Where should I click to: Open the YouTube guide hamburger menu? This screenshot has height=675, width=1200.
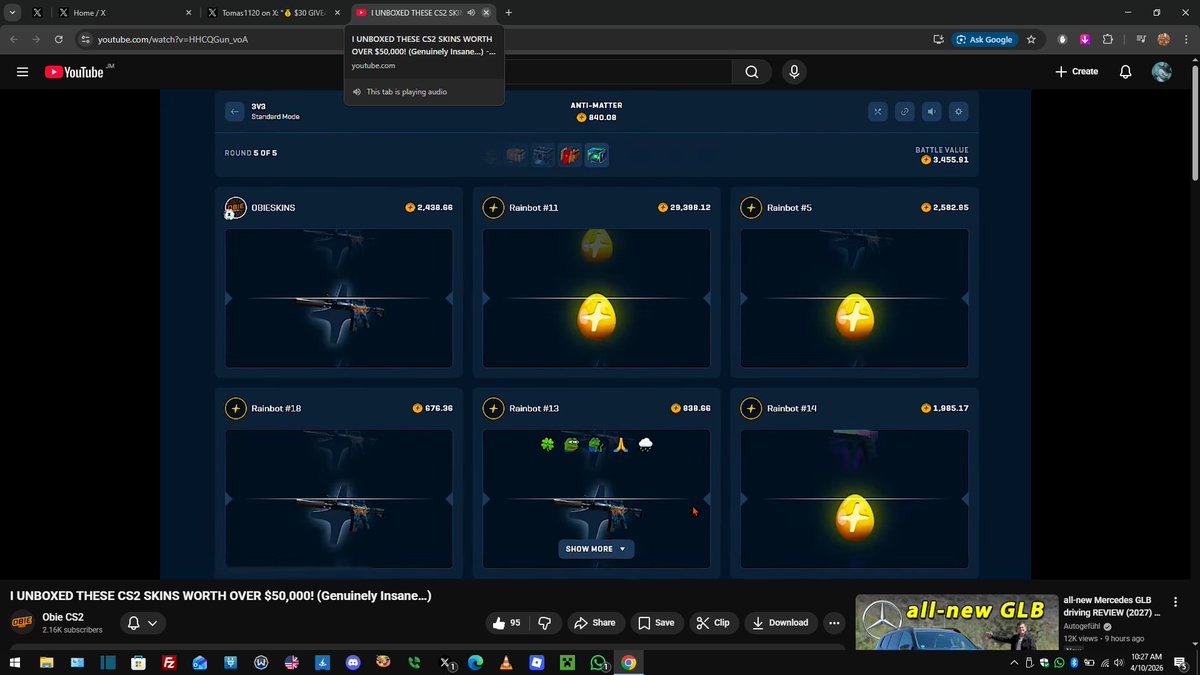click(22, 72)
